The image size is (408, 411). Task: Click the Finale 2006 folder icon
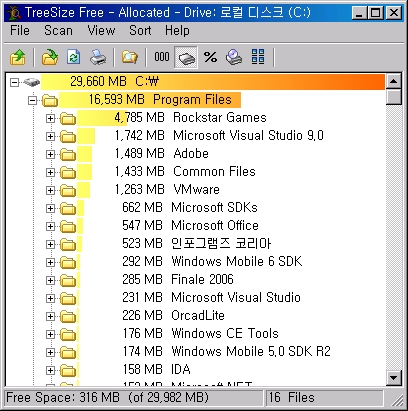pos(68,280)
